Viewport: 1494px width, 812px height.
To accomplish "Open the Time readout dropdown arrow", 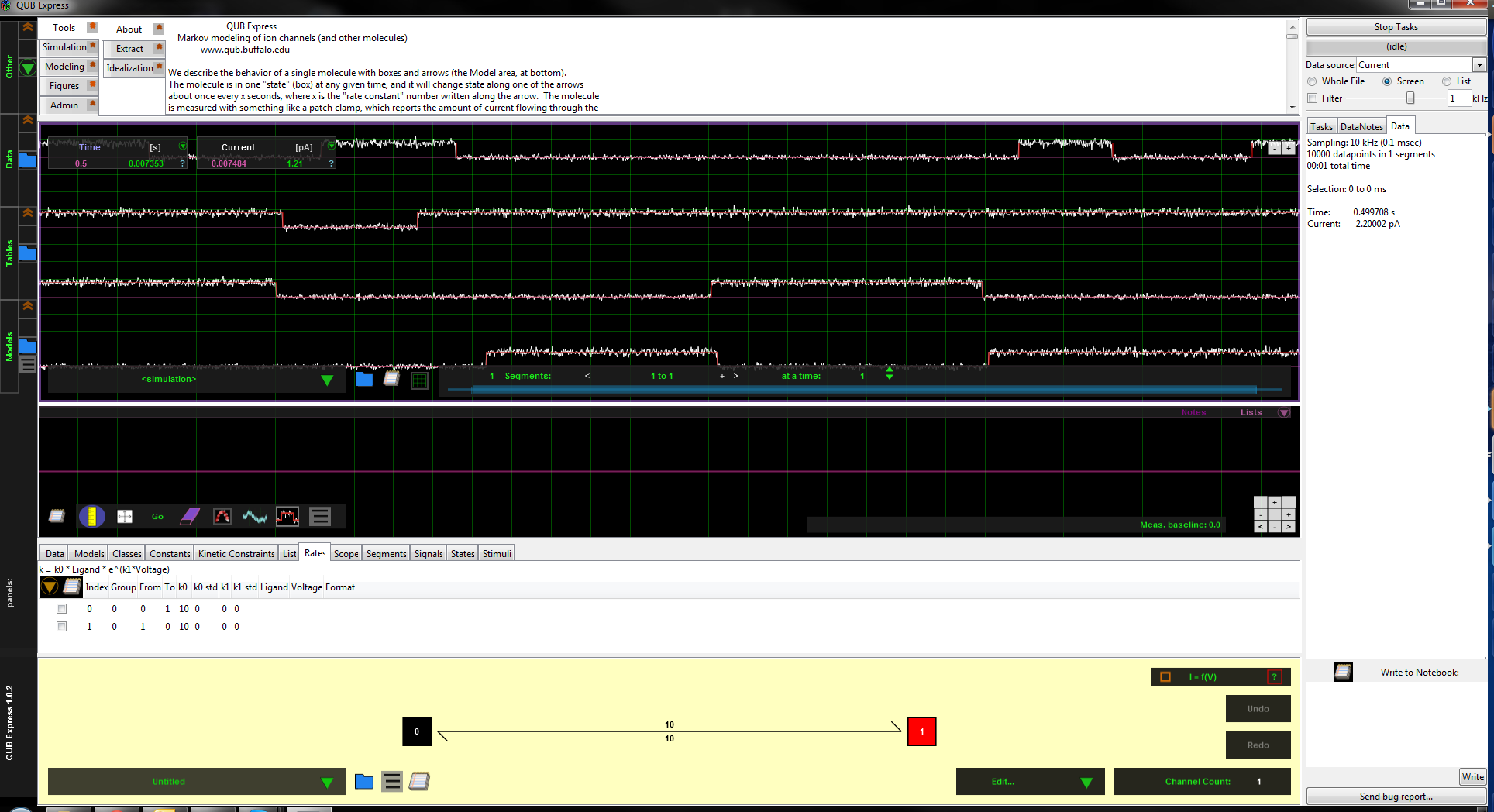I will (x=183, y=146).
